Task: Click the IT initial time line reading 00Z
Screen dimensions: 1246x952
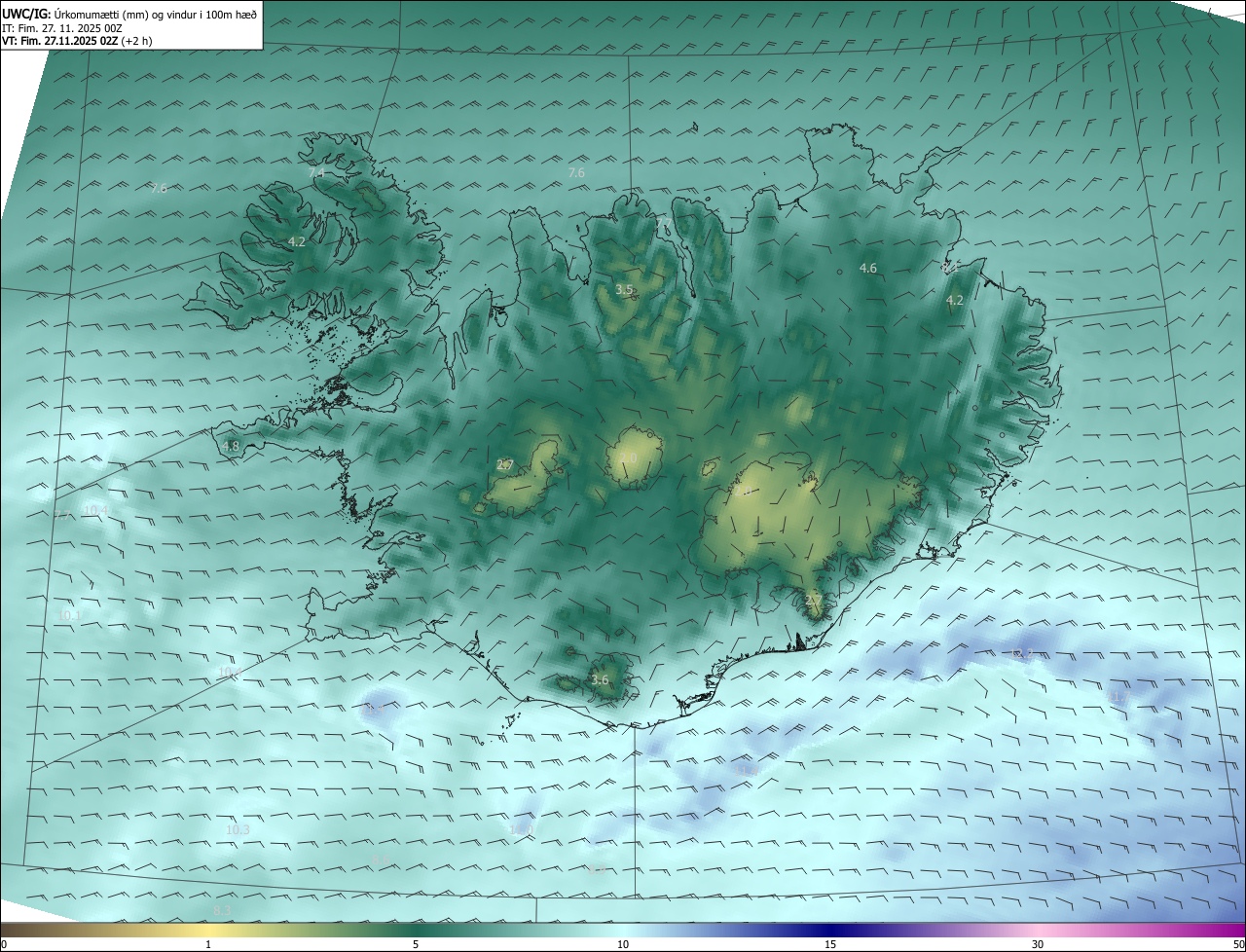Action: (x=62, y=28)
